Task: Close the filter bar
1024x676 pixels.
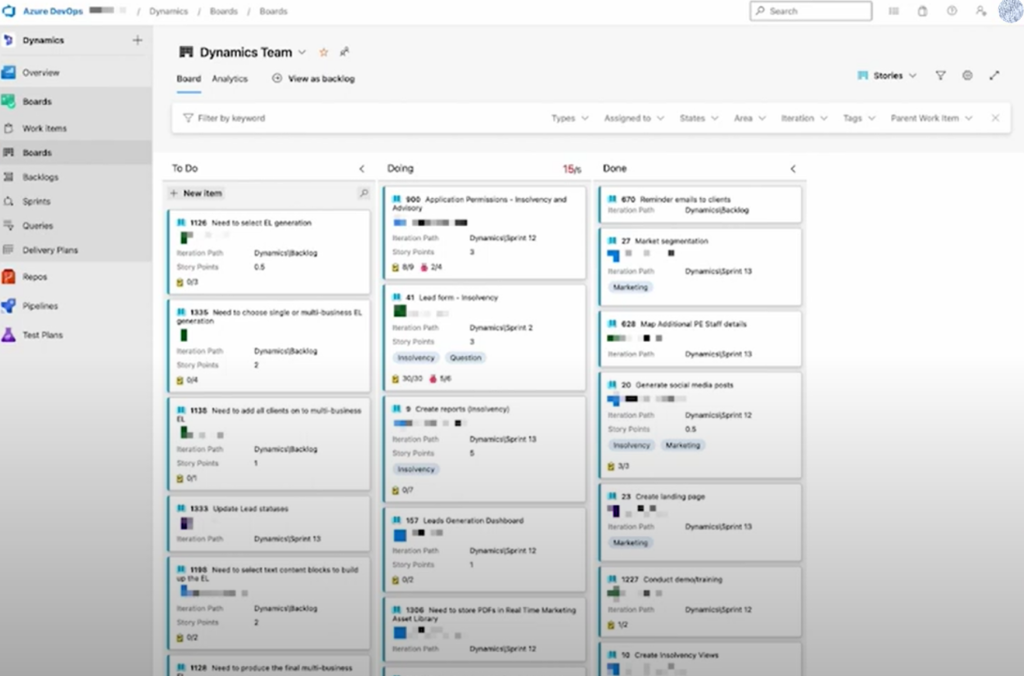Action: point(995,118)
